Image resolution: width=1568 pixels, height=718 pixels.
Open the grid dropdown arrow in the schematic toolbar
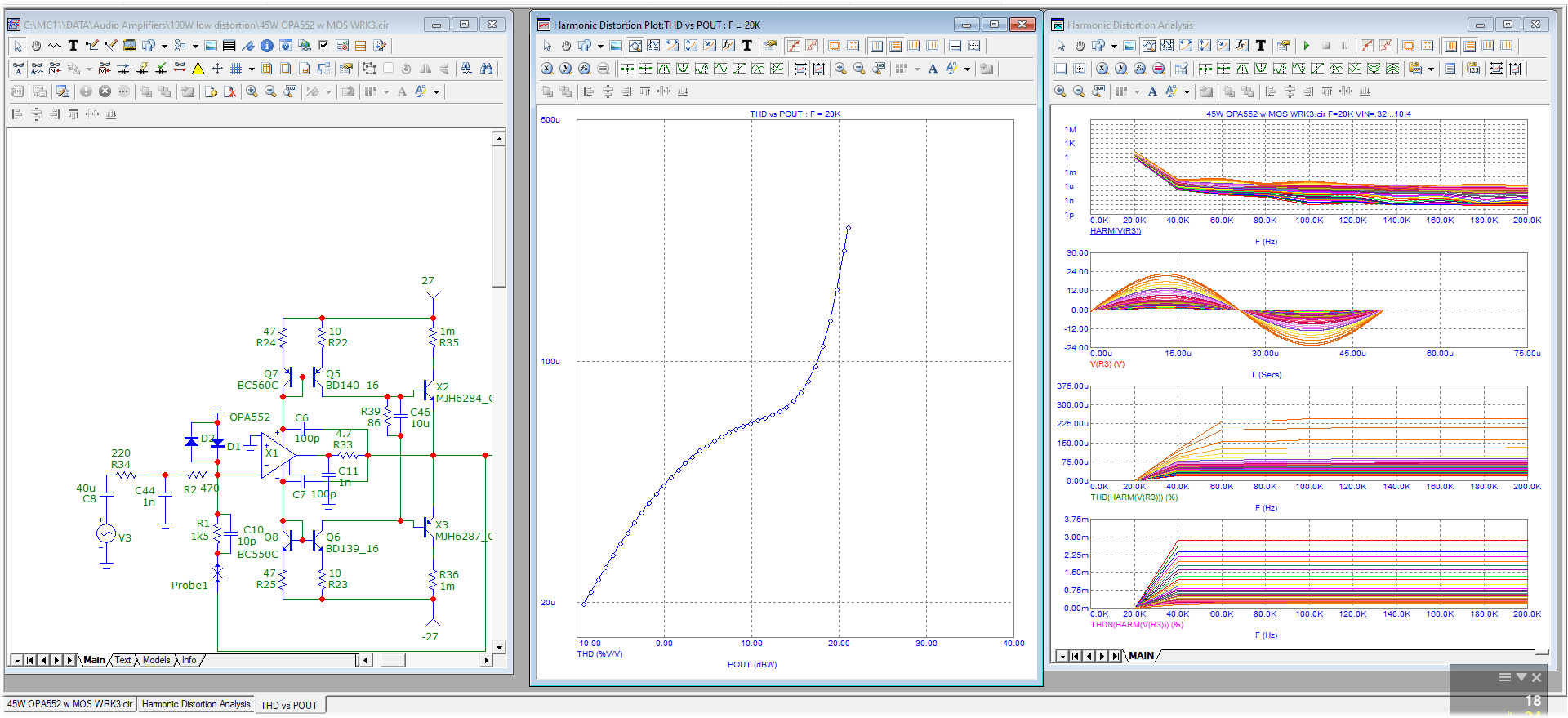tap(252, 69)
